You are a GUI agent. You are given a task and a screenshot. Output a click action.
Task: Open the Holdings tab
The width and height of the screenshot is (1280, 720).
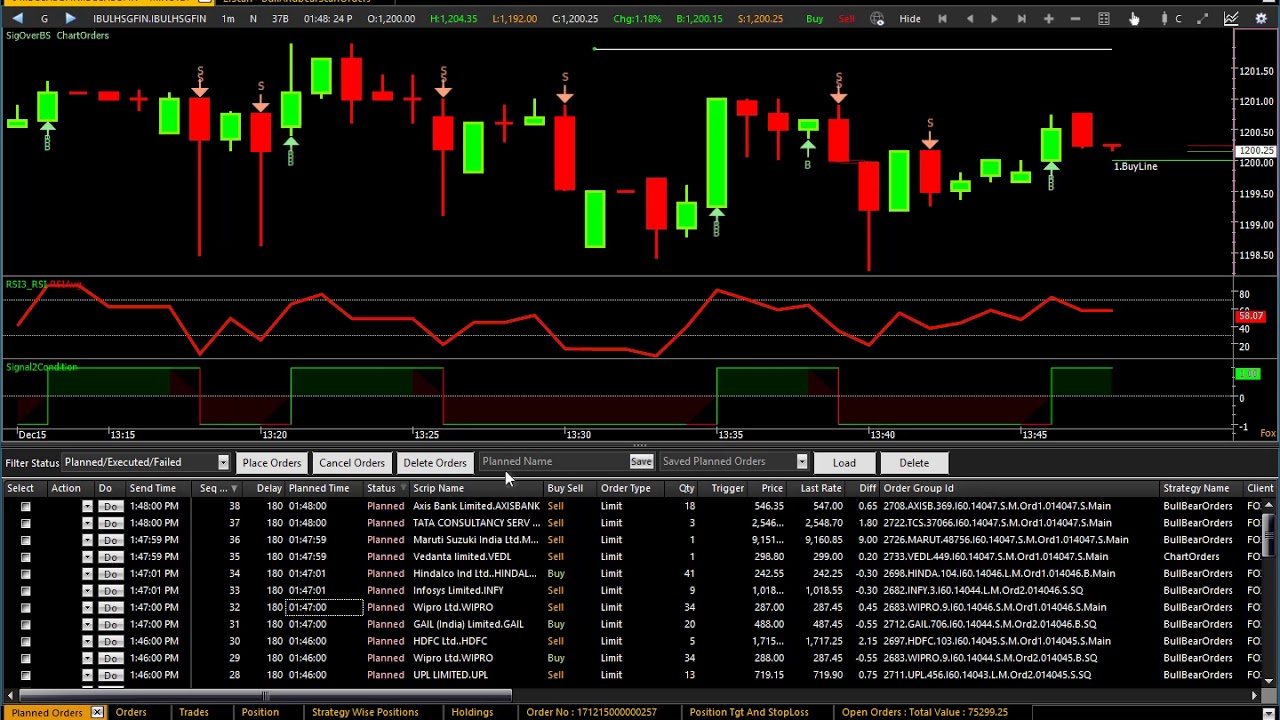click(472, 712)
